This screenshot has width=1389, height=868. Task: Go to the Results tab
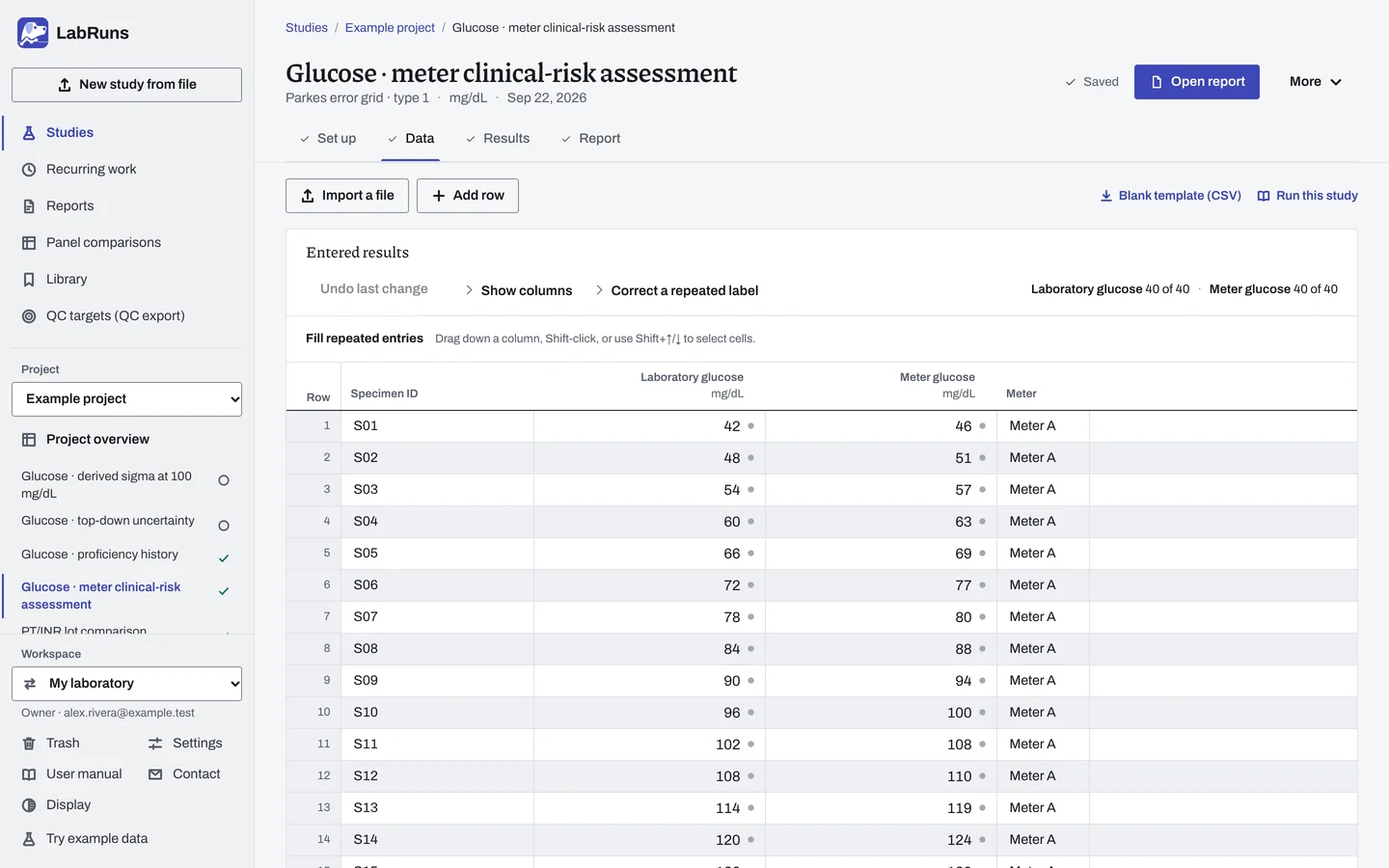tap(498, 139)
